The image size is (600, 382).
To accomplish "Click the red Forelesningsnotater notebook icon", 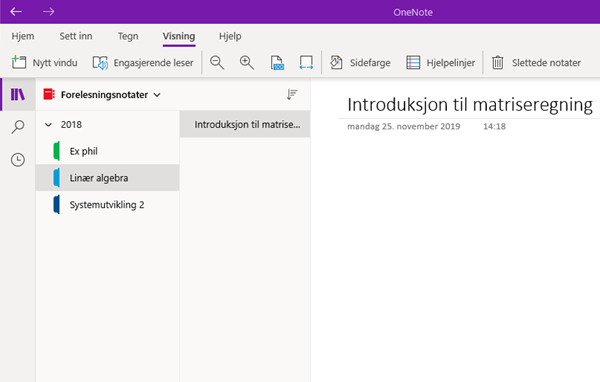I will pos(49,95).
